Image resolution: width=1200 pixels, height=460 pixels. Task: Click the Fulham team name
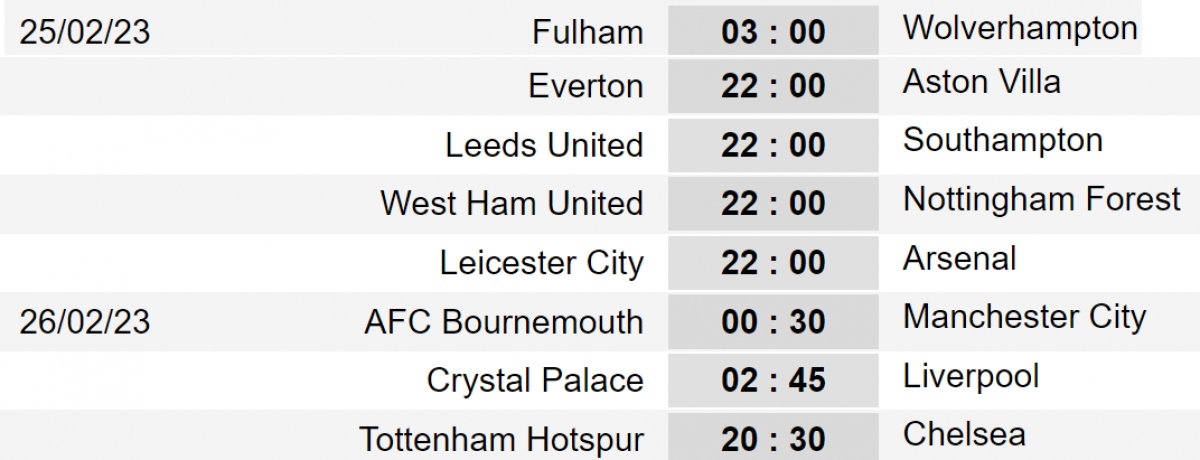click(588, 32)
